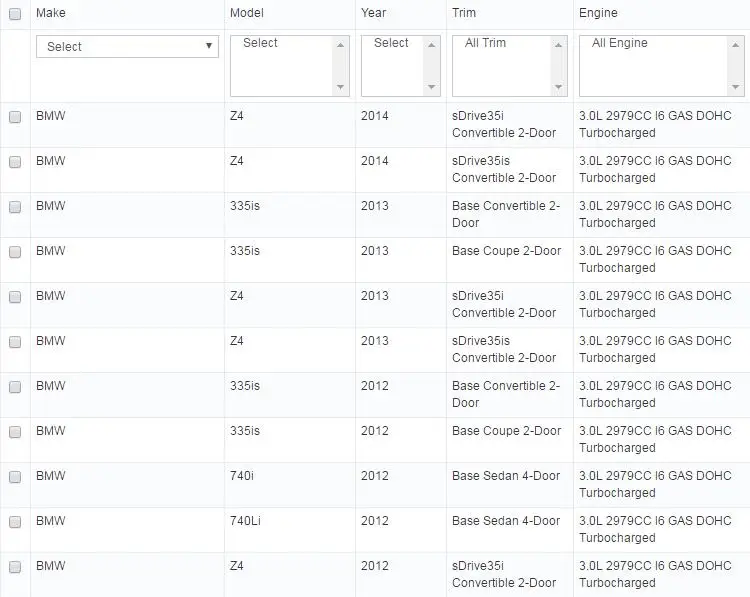Tick the checkbox for 2012 740Li row
This screenshot has width=750, height=597.
[15, 522]
